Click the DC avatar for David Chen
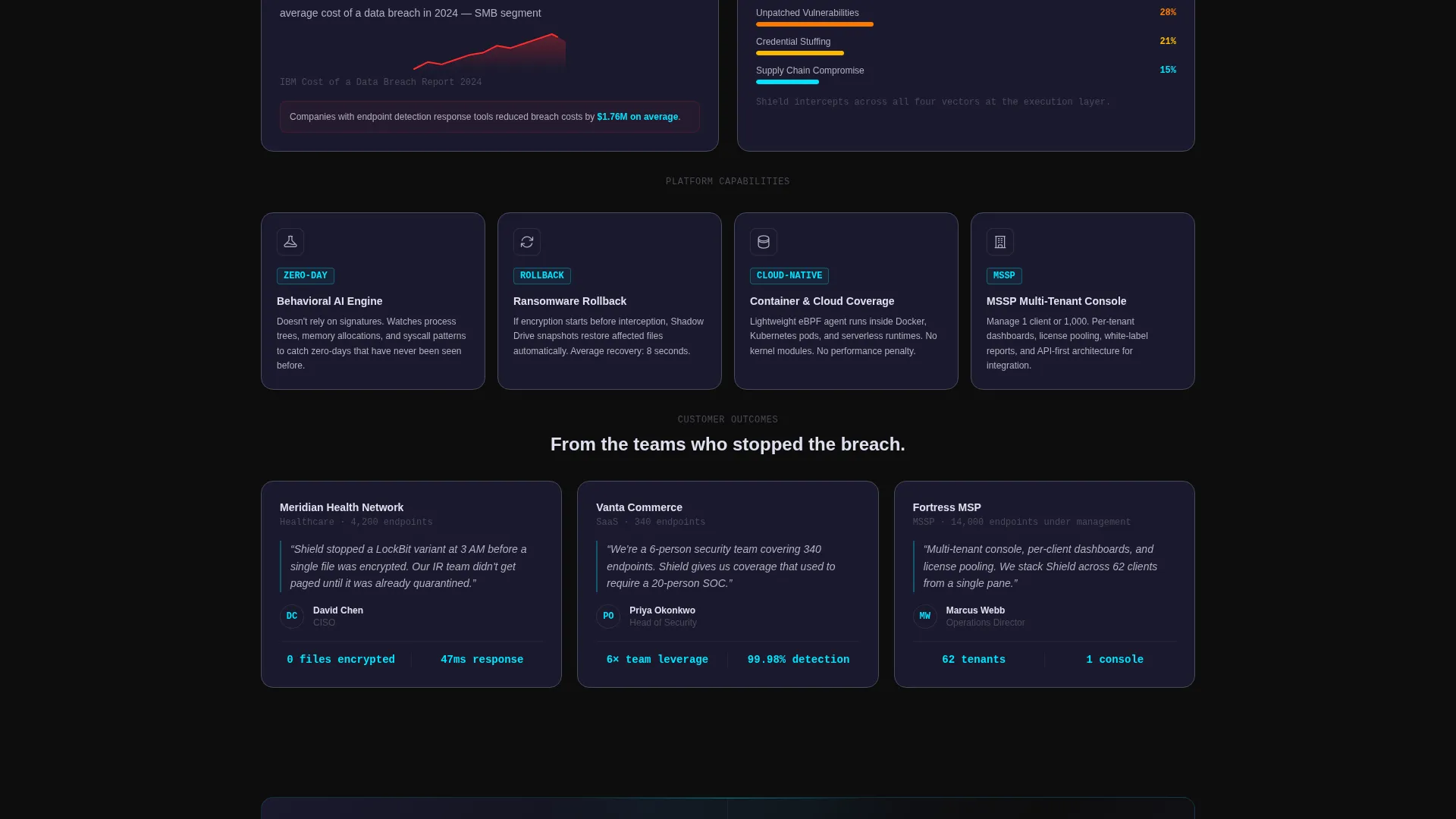1456x819 pixels. [292, 617]
